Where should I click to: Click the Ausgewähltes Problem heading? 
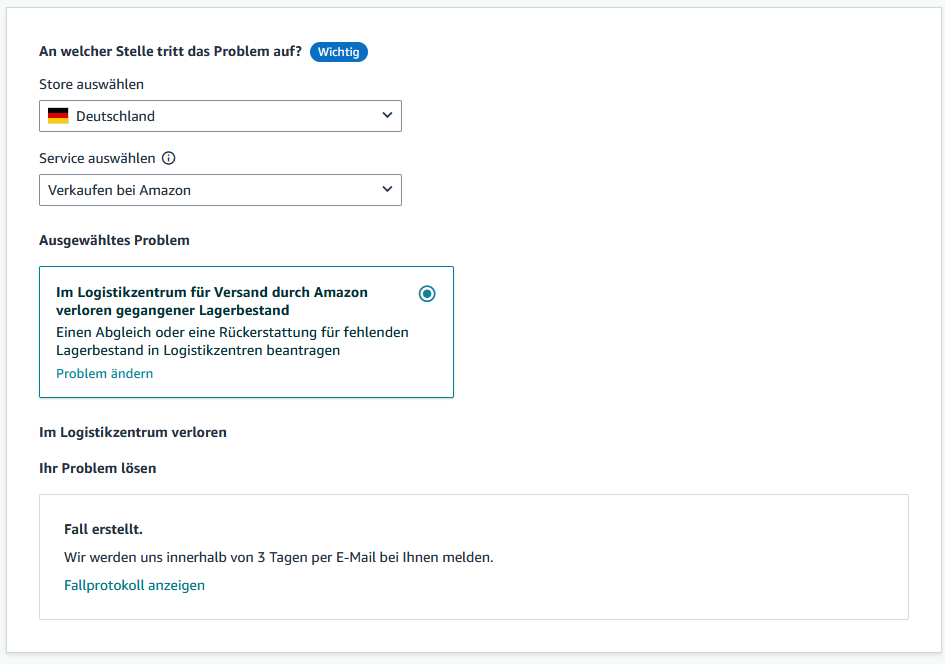115,240
